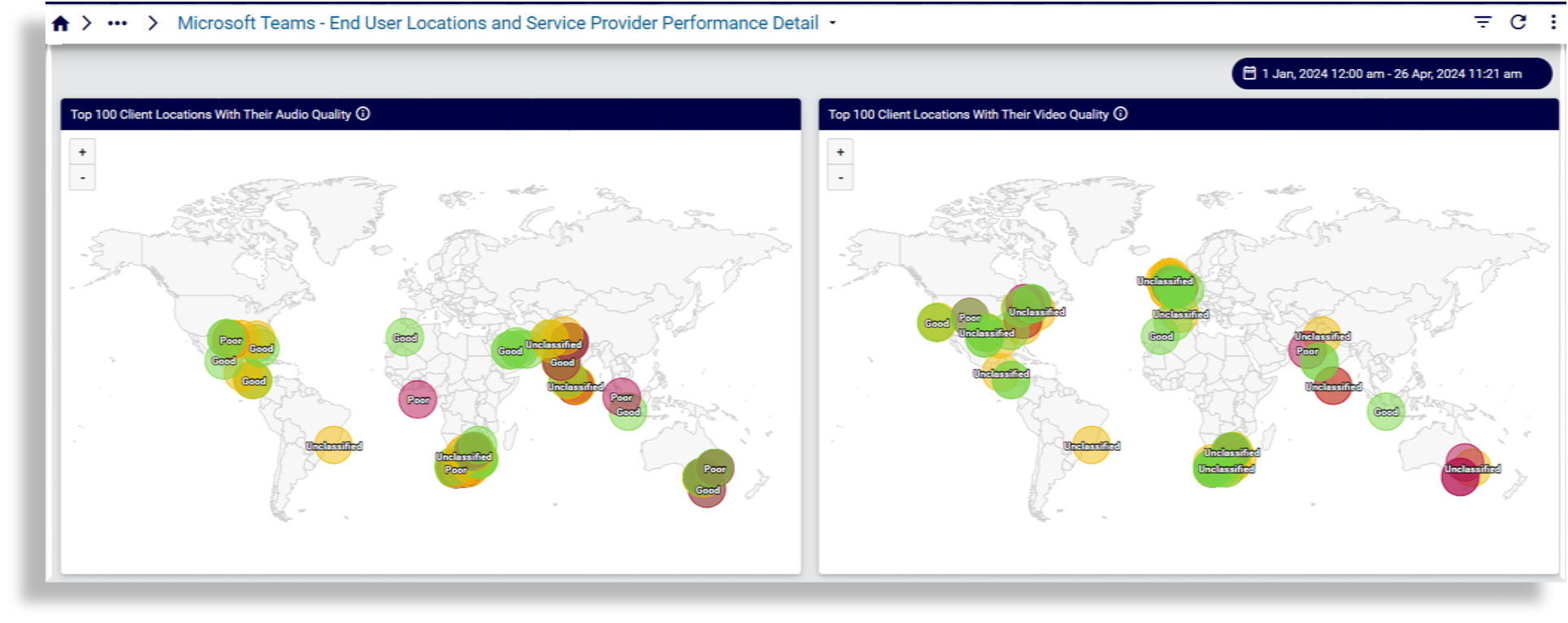The width and height of the screenshot is (1568, 623).
Task: Select the Poor bubble in West Africa, audio map
Action: (418, 400)
